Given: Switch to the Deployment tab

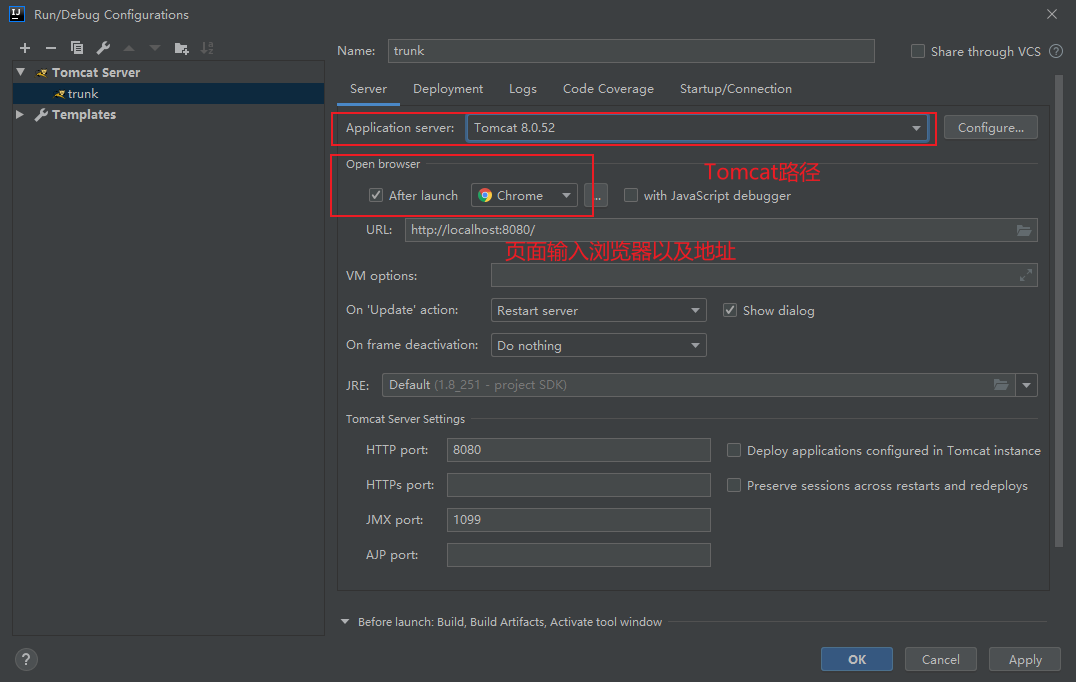Looking at the screenshot, I should tap(448, 89).
